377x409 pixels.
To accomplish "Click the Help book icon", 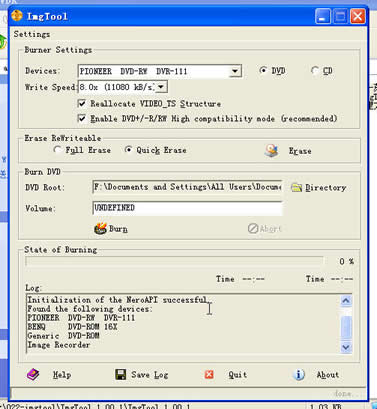I will 33,375.
